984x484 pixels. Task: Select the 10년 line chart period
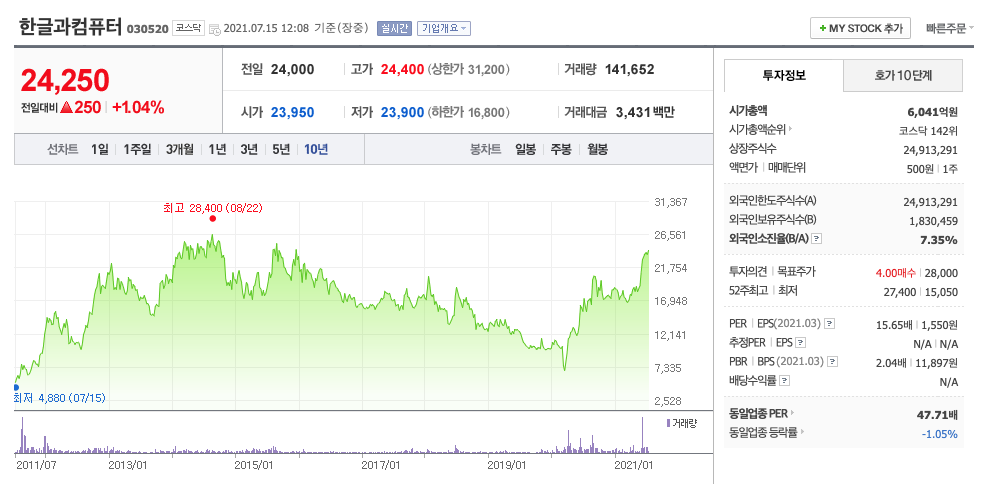(x=316, y=149)
